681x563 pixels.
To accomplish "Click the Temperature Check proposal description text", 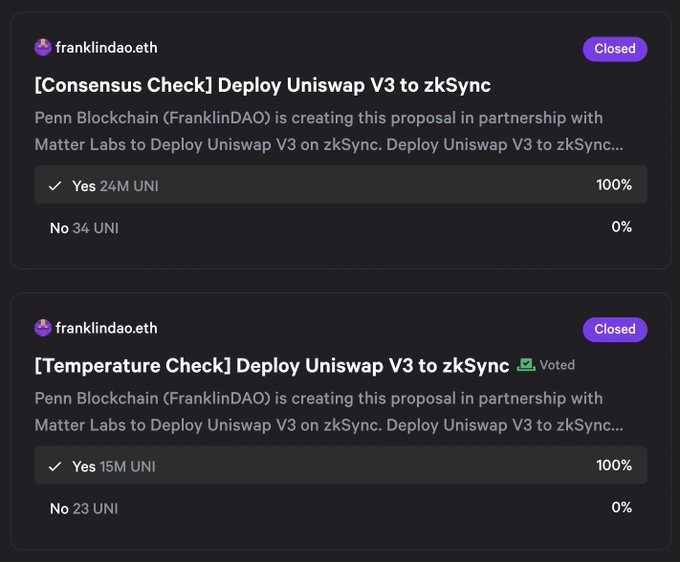I will (x=328, y=411).
